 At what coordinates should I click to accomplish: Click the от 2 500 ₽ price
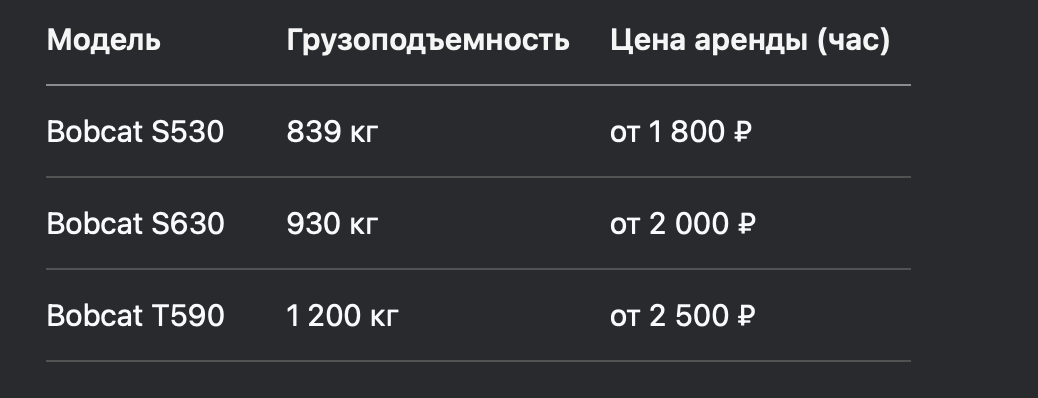click(683, 316)
